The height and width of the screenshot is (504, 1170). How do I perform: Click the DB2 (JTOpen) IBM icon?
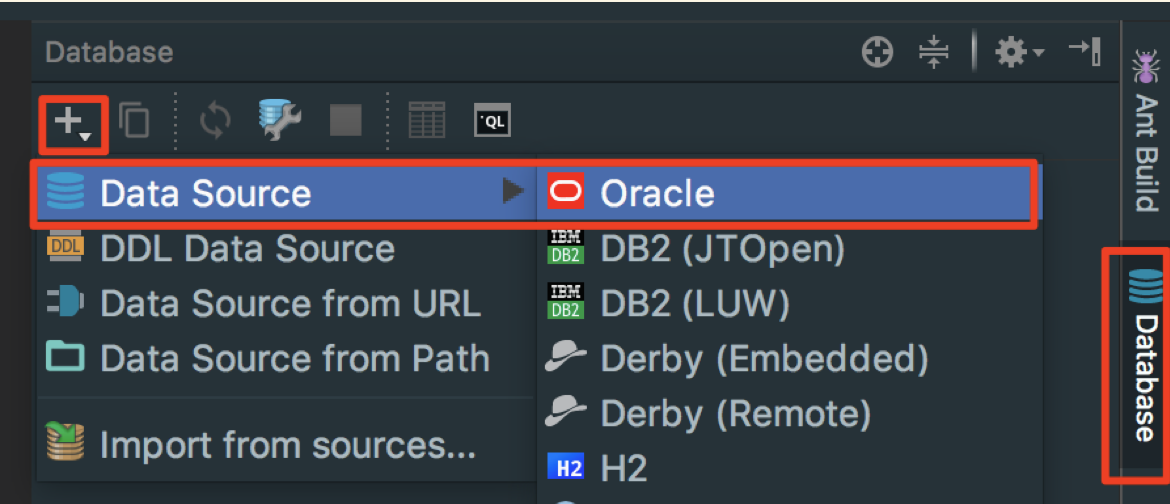[x=566, y=247]
